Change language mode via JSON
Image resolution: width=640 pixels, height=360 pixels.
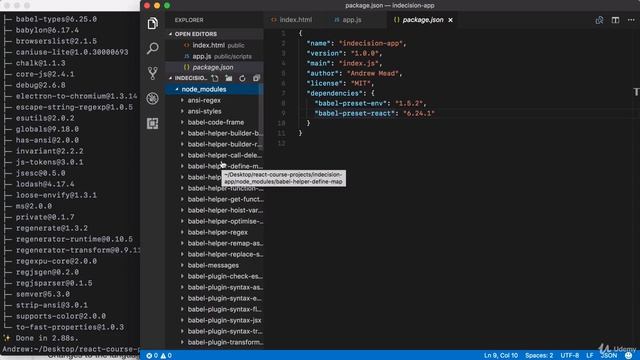pos(609,356)
